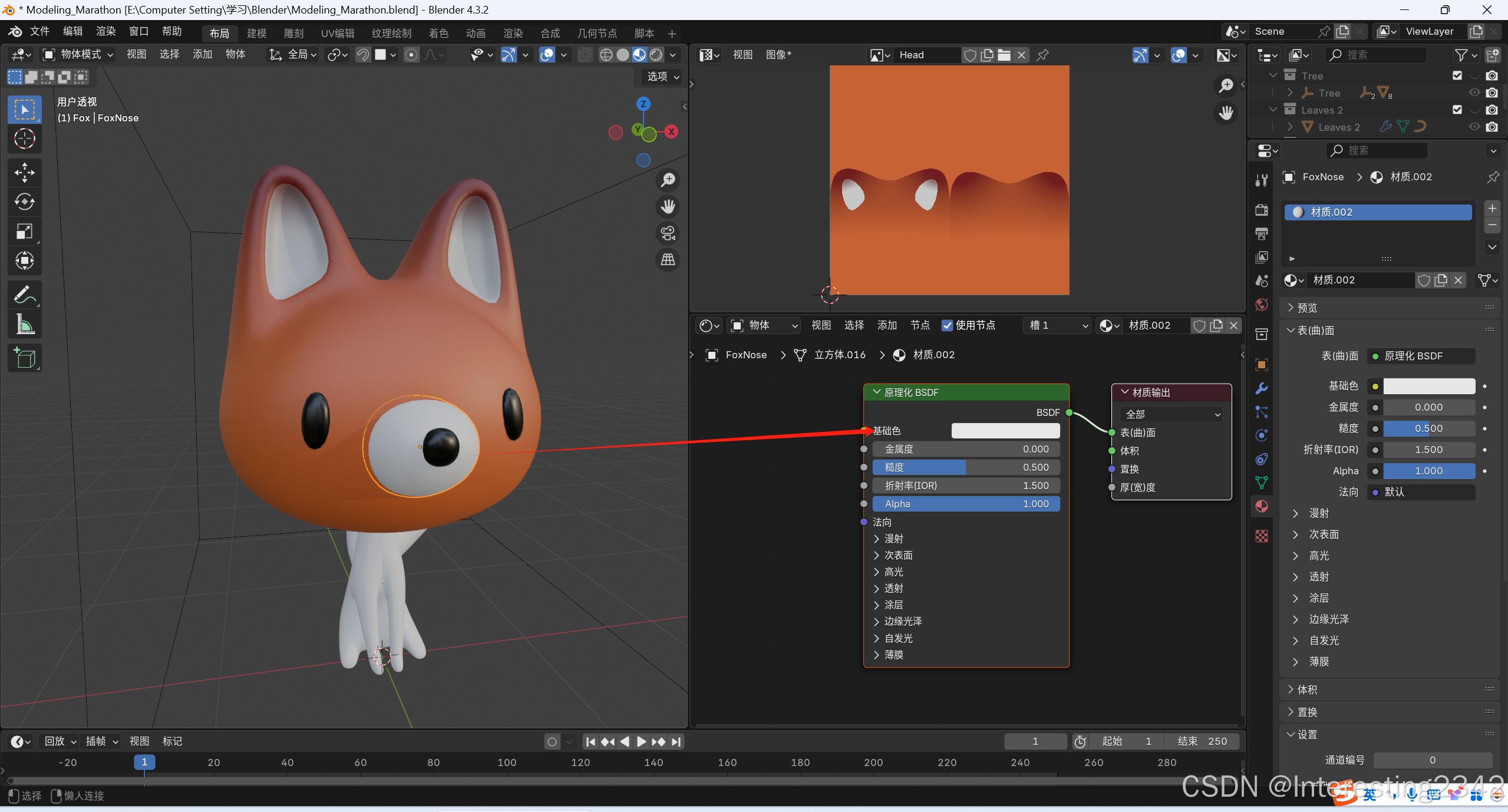Toggle camera view in the viewport
The width and height of the screenshot is (1508, 812).
click(668, 233)
